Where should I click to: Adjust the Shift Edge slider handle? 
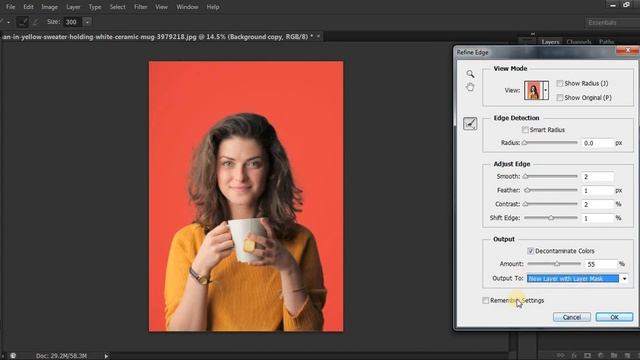pyautogui.click(x=551, y=218)
